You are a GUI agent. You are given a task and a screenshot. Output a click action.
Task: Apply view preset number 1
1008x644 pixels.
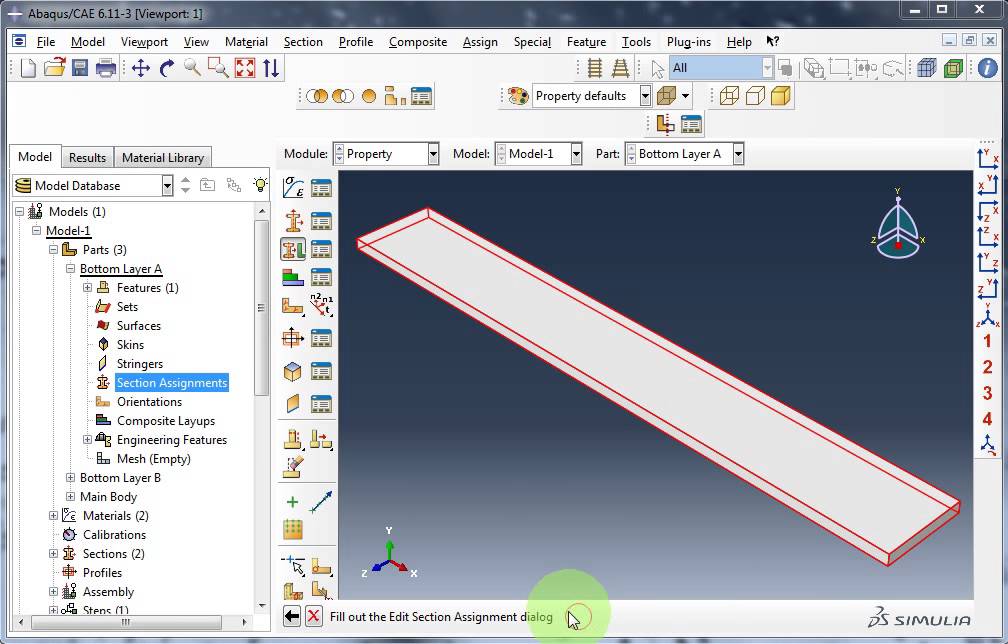(x=987, y=341)
